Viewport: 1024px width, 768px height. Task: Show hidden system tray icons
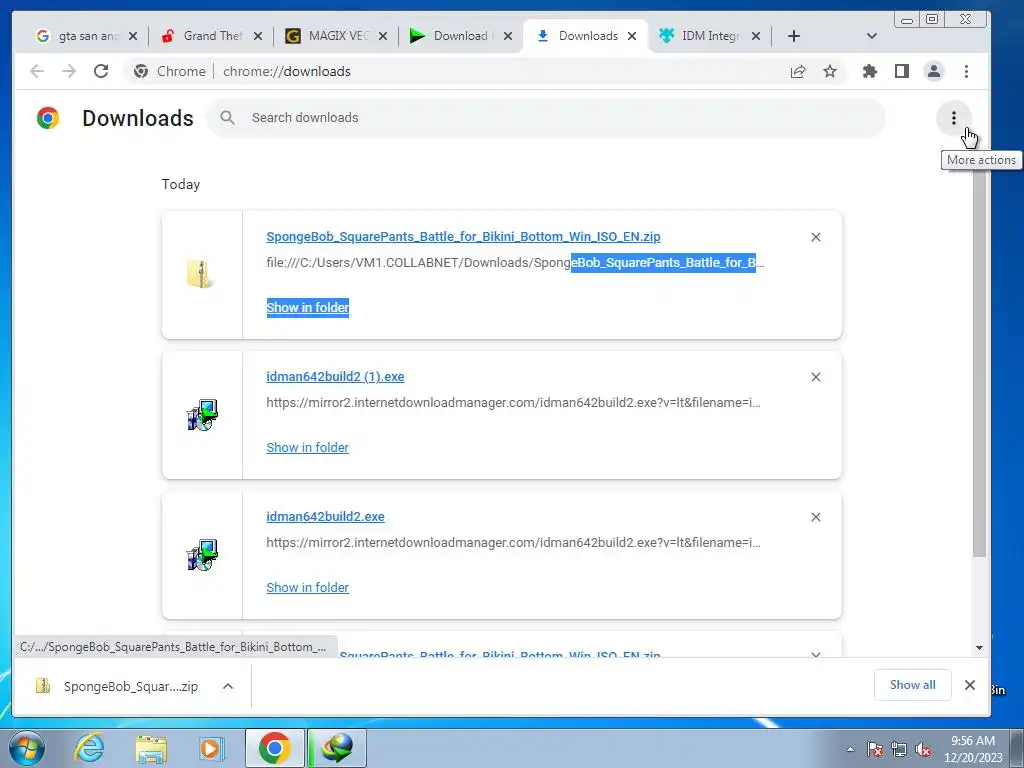coord(850,749)
